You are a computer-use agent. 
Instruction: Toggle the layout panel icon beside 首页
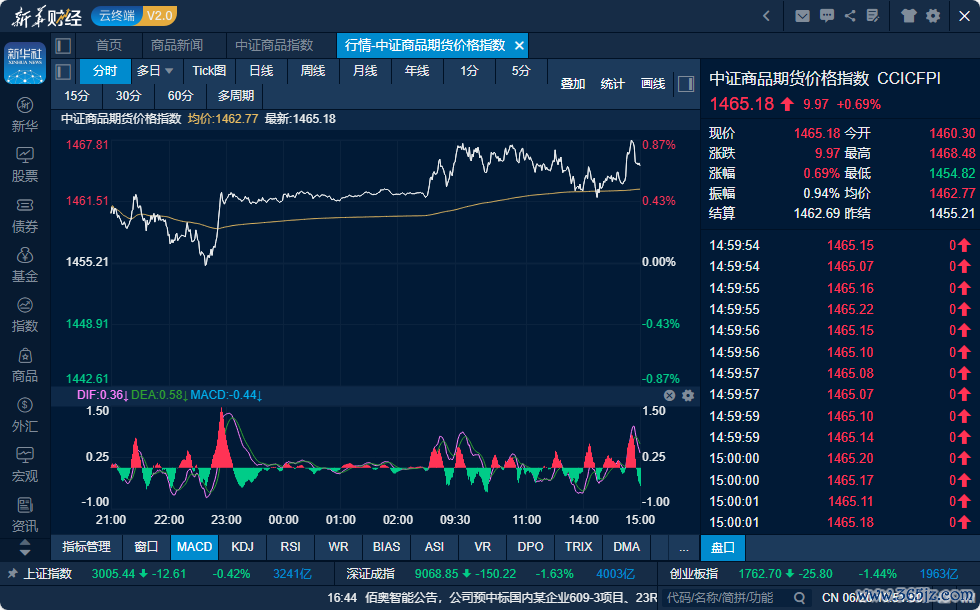(x=63, y=46)
